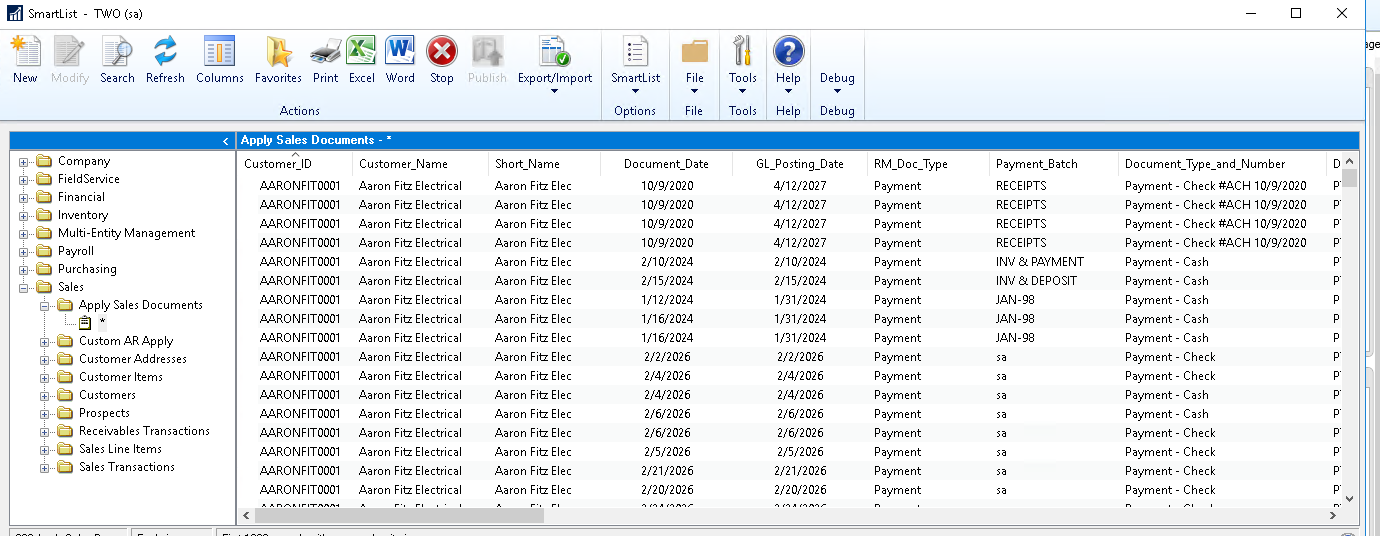This screenshot has height=536, width=1380.
Task: Sort by GL_Posting_Date column header
Action: 799,164
